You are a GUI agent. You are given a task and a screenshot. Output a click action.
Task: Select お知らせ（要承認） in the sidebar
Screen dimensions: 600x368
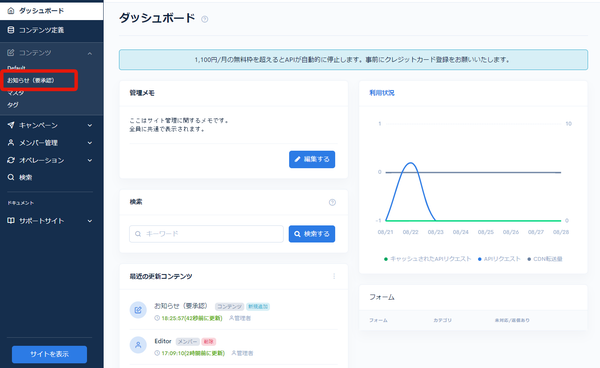[31, 80]
